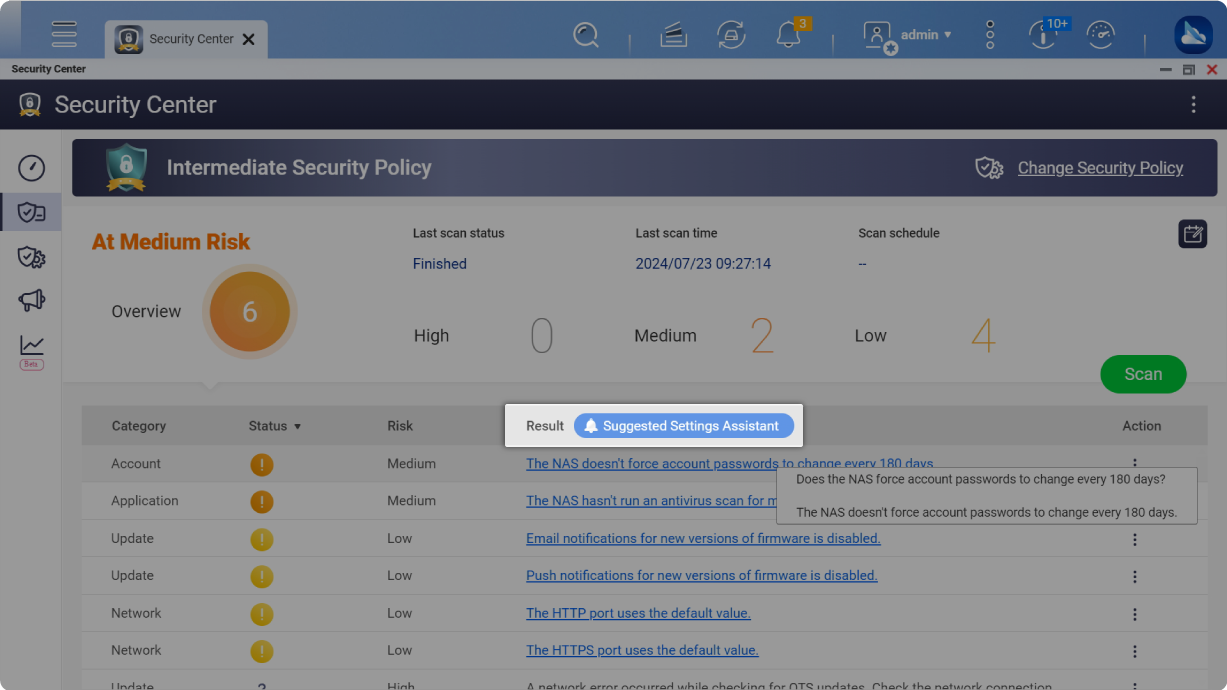Open the admin user dropdown
The image size is (1227, 690).
click(x=926, y=35)
